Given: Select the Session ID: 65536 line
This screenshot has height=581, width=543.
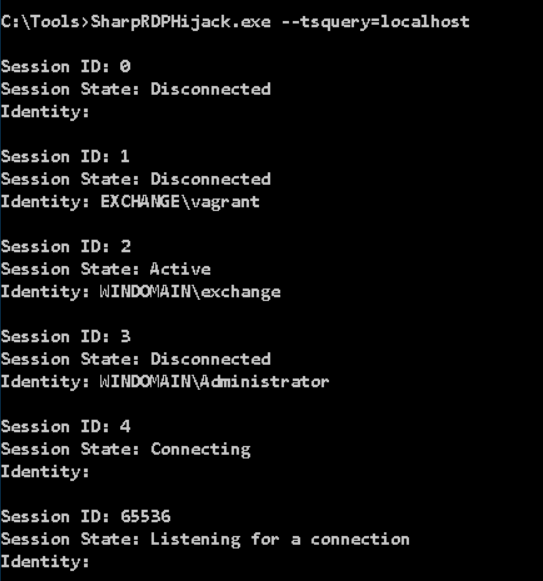Looking at the screenshot, I should point(86,517).
